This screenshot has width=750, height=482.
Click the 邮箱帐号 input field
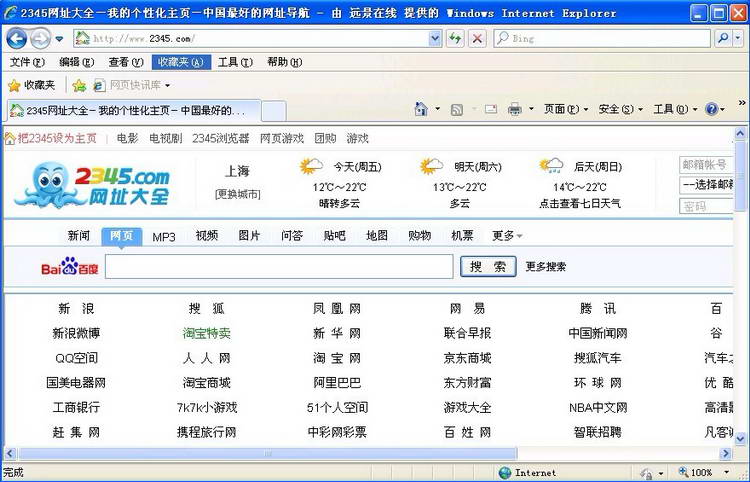(706, 165)
